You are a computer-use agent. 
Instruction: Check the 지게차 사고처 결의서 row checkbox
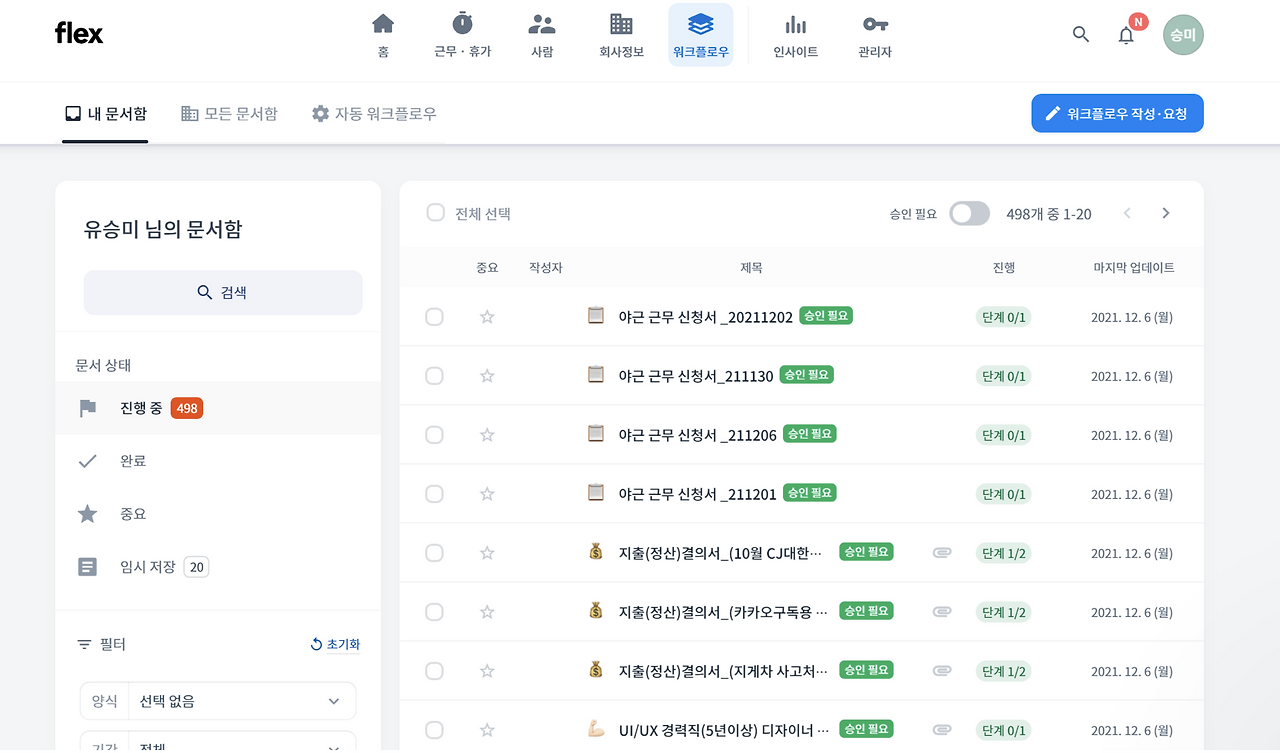click(434, 671)
